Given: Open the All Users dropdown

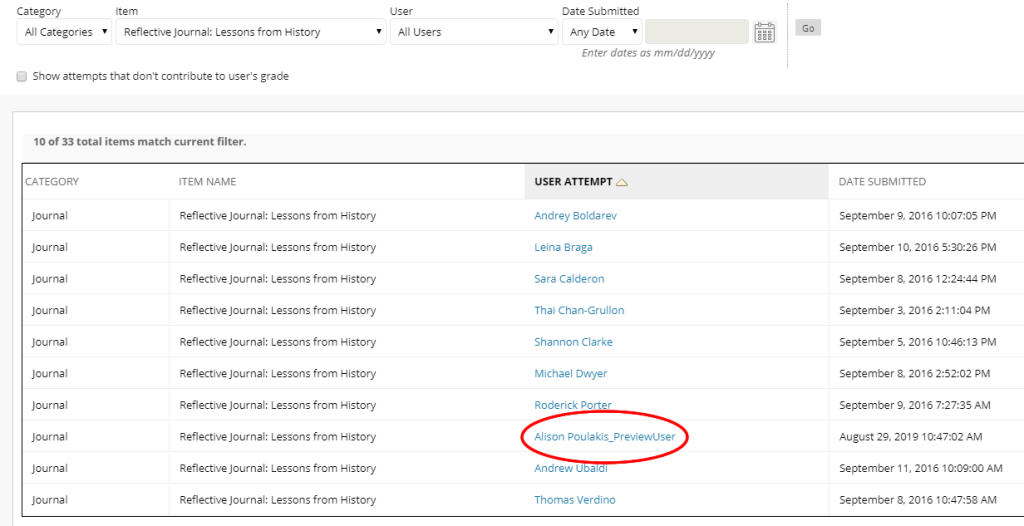Looking at the screenshot, I should (474, 32).
